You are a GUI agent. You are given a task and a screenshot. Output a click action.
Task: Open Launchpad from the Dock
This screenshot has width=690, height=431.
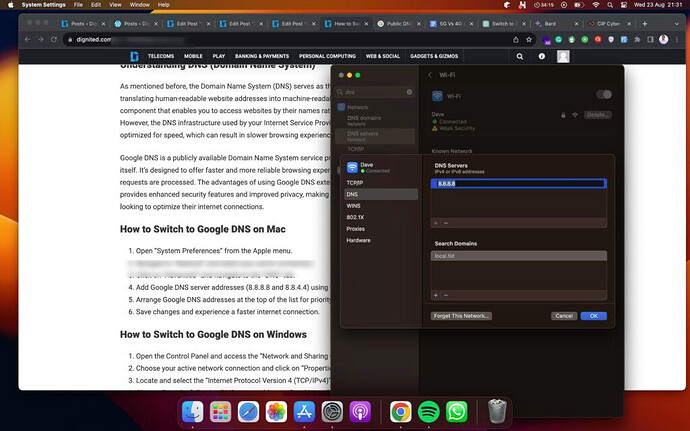click(x=220, y=412)
